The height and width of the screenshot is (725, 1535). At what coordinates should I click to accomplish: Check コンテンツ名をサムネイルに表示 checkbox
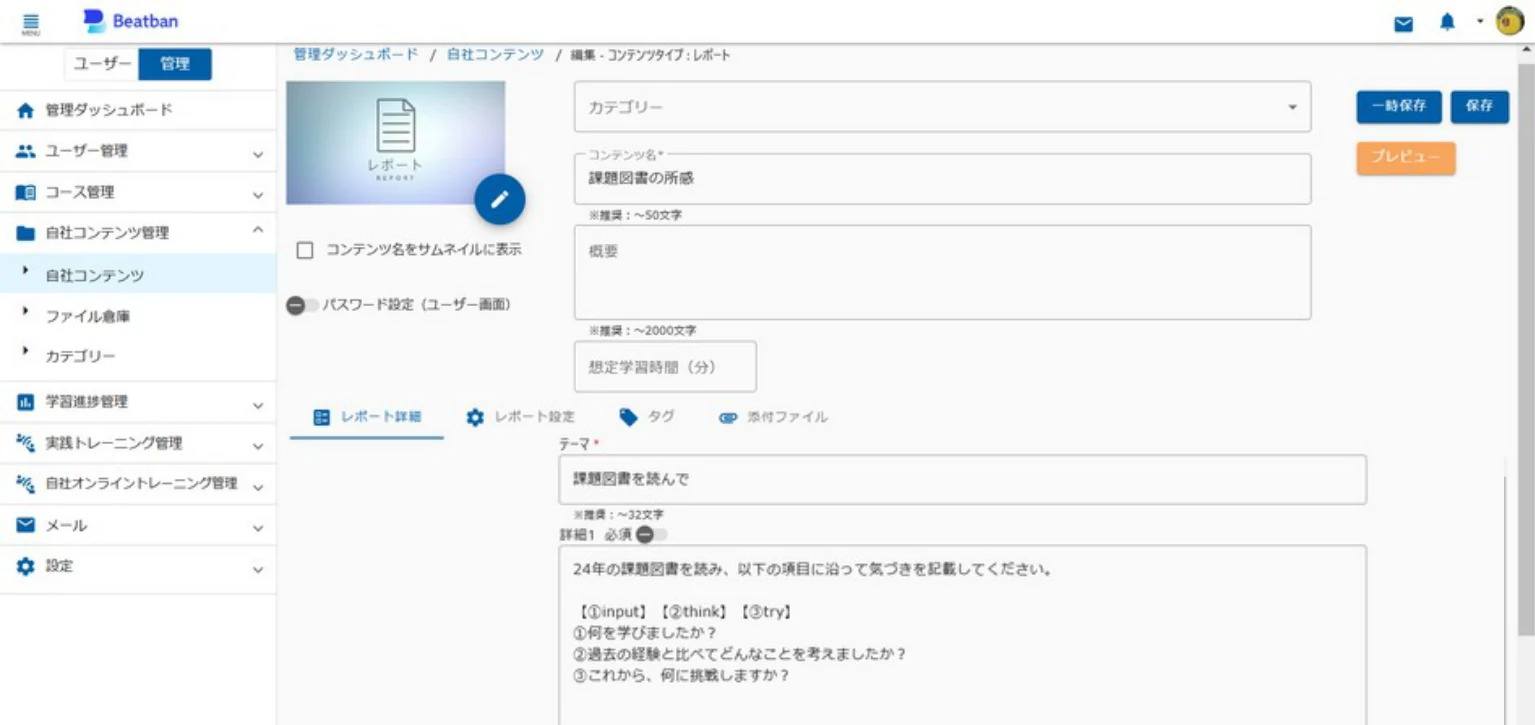click(x=305, y=251)
